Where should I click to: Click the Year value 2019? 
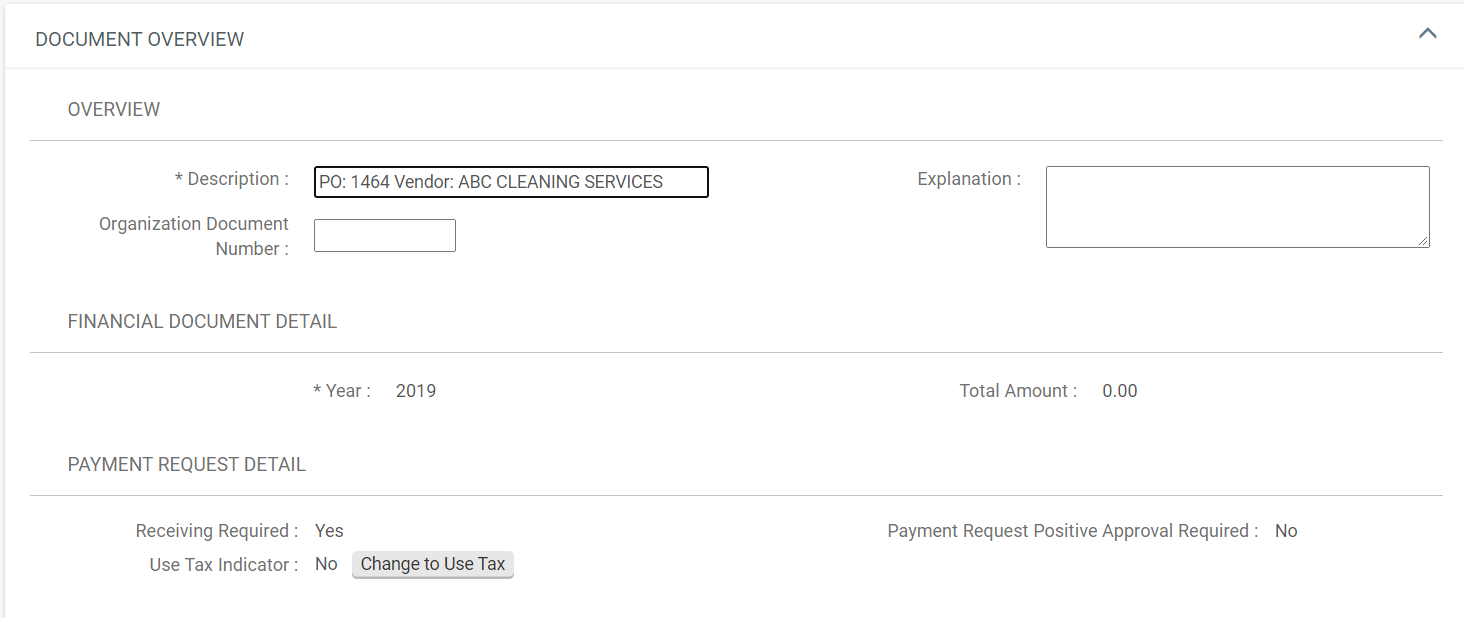416,391
